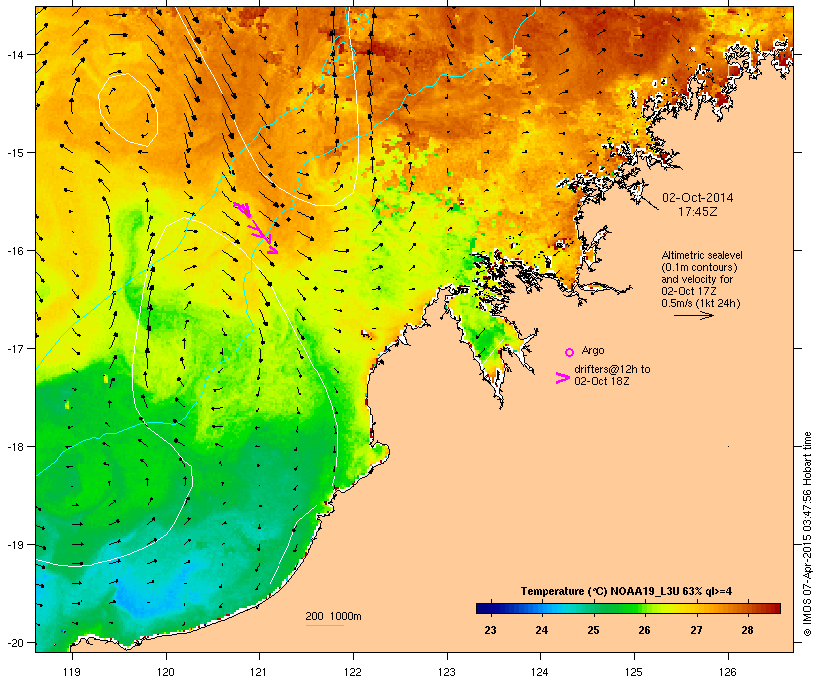Click longitude axis label 121
Image resolution: width=820 pixels, height=680 pixels.
click(259, 672)
